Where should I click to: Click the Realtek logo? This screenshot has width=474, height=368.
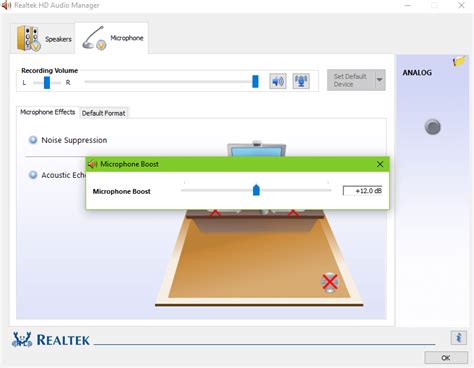[x=51, y=339]
